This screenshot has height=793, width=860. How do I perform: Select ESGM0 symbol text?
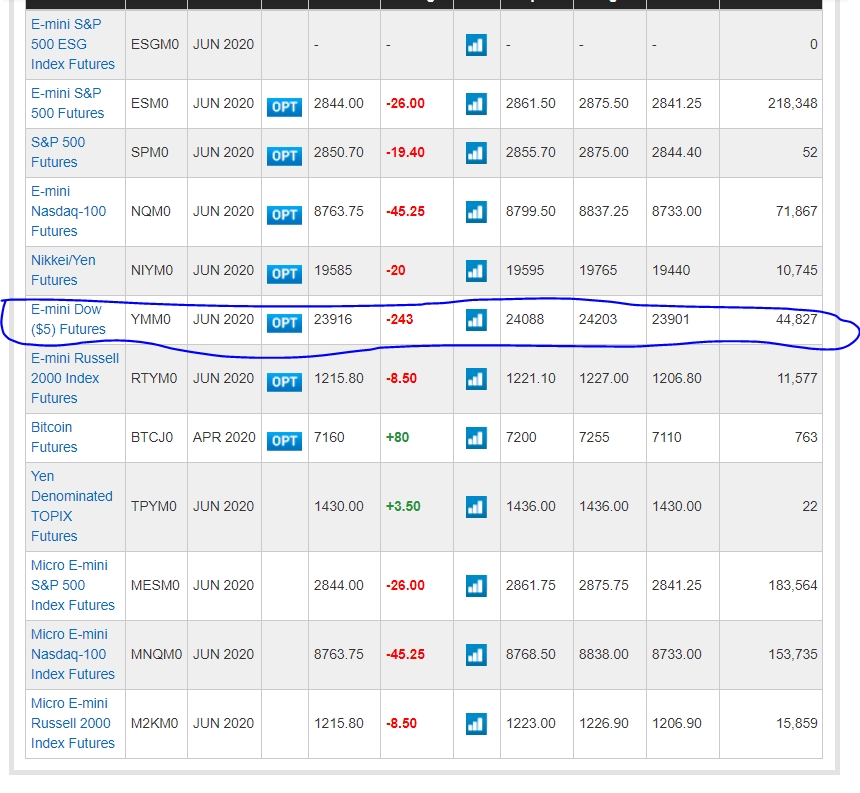point(155,44)
